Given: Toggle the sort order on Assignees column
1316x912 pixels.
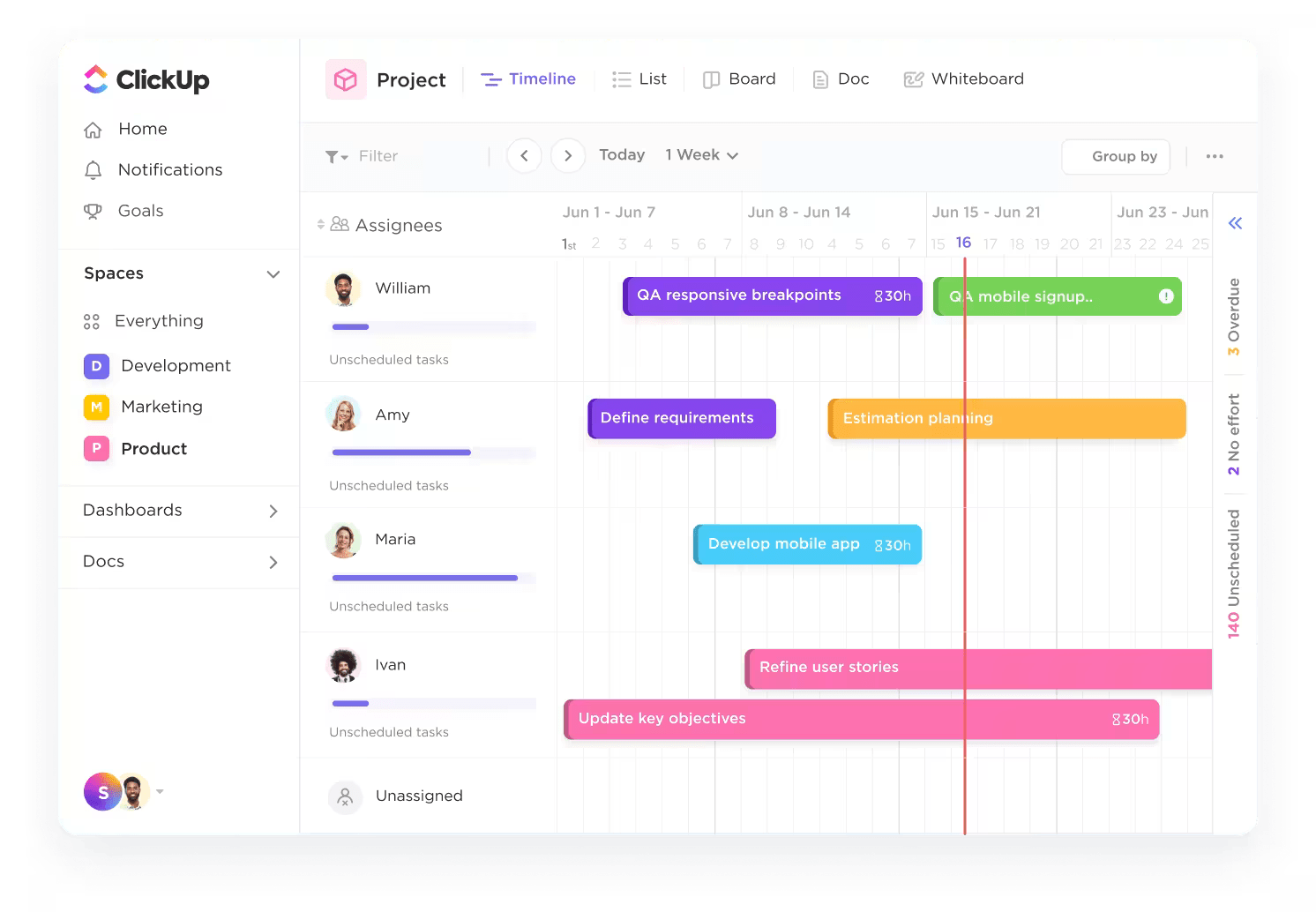Looking at the screenshot, I should coord(321,225).
